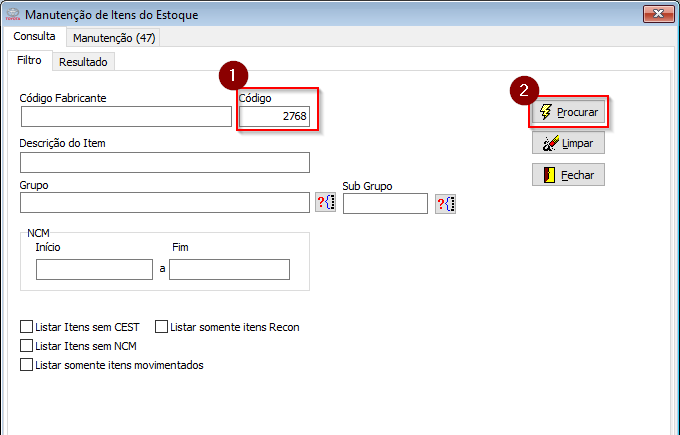Click the lightning bolt icon on Procurar
Viewport: 680px width, 435px height.
click(545, 112)
